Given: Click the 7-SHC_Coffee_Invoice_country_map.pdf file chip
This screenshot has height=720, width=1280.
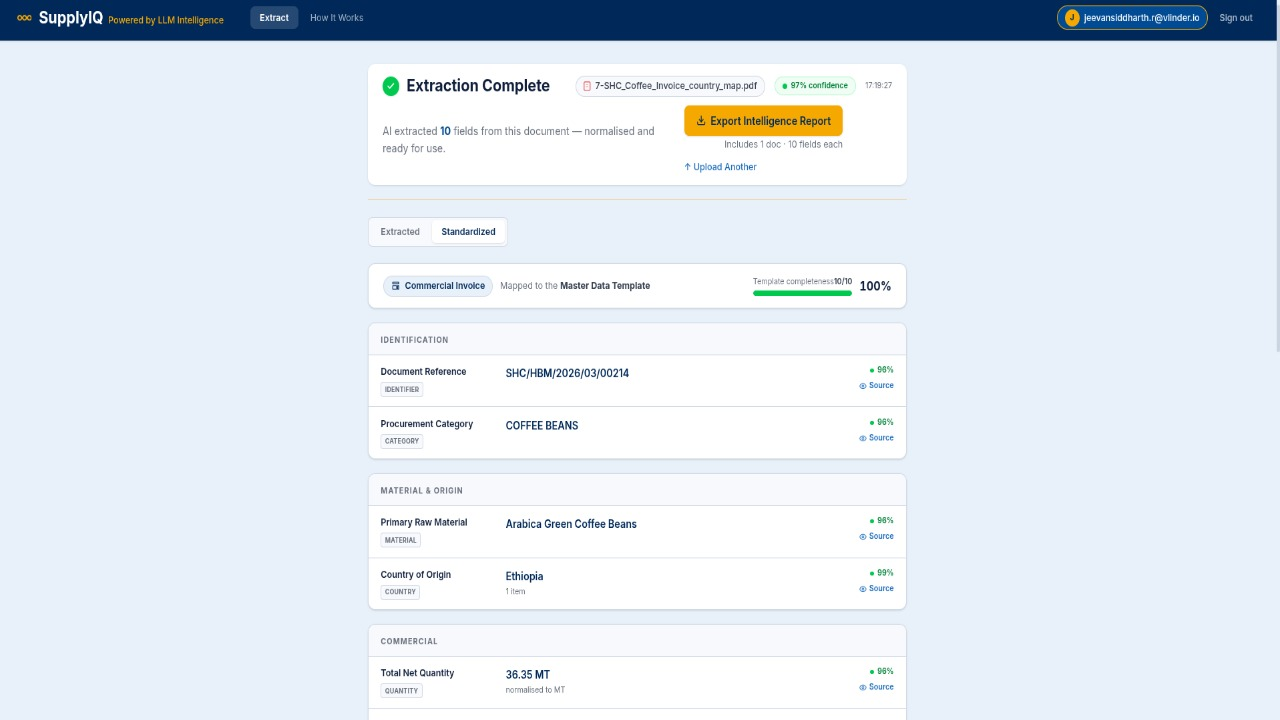Looking at the screenshot, I should tap(670, 86).
